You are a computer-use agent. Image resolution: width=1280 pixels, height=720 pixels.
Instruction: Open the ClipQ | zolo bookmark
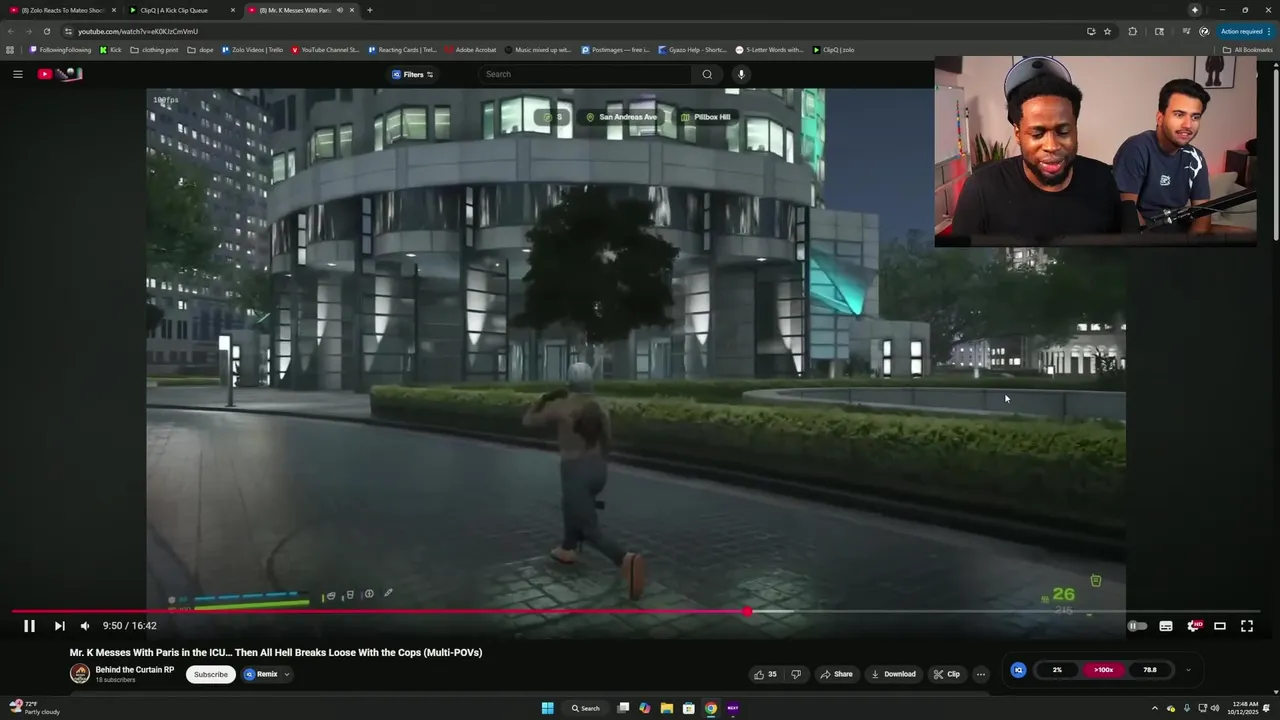tap(833, 49)
